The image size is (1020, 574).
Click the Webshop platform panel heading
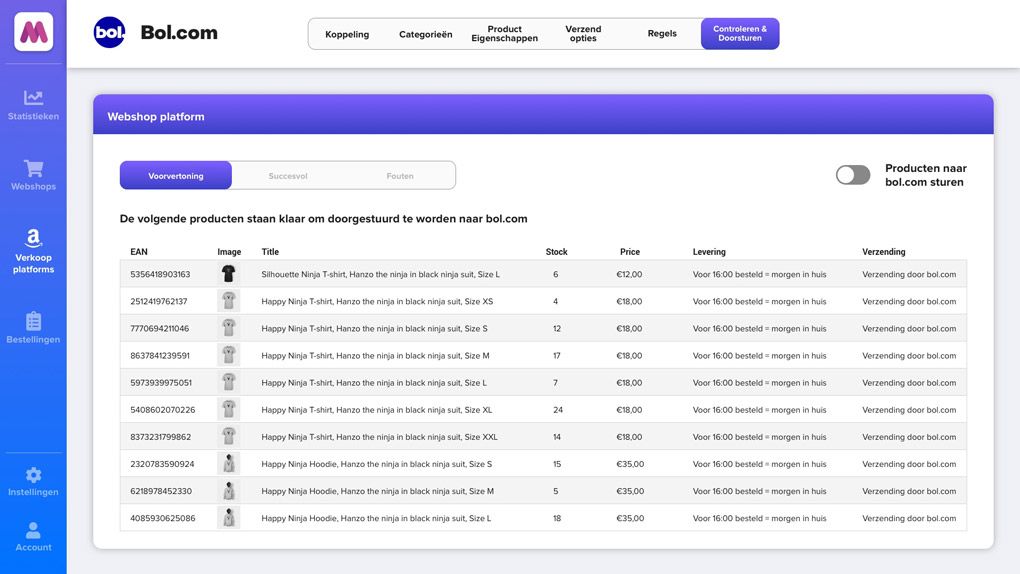click(x=156, y=117)
